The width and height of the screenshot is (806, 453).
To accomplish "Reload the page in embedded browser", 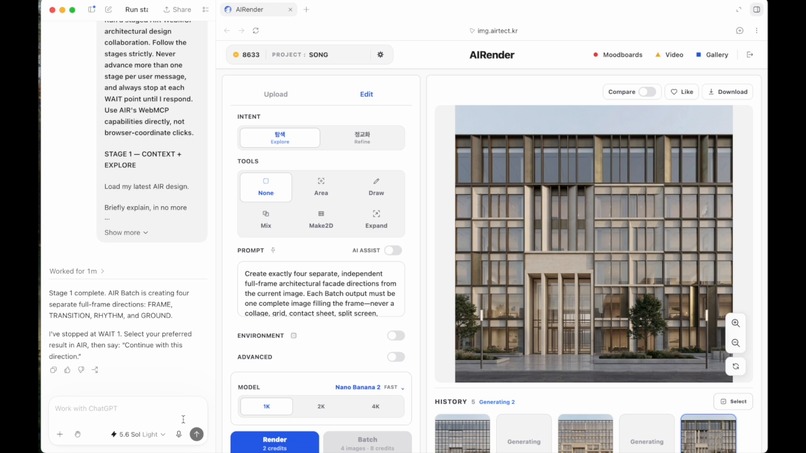I will point(255,31).
